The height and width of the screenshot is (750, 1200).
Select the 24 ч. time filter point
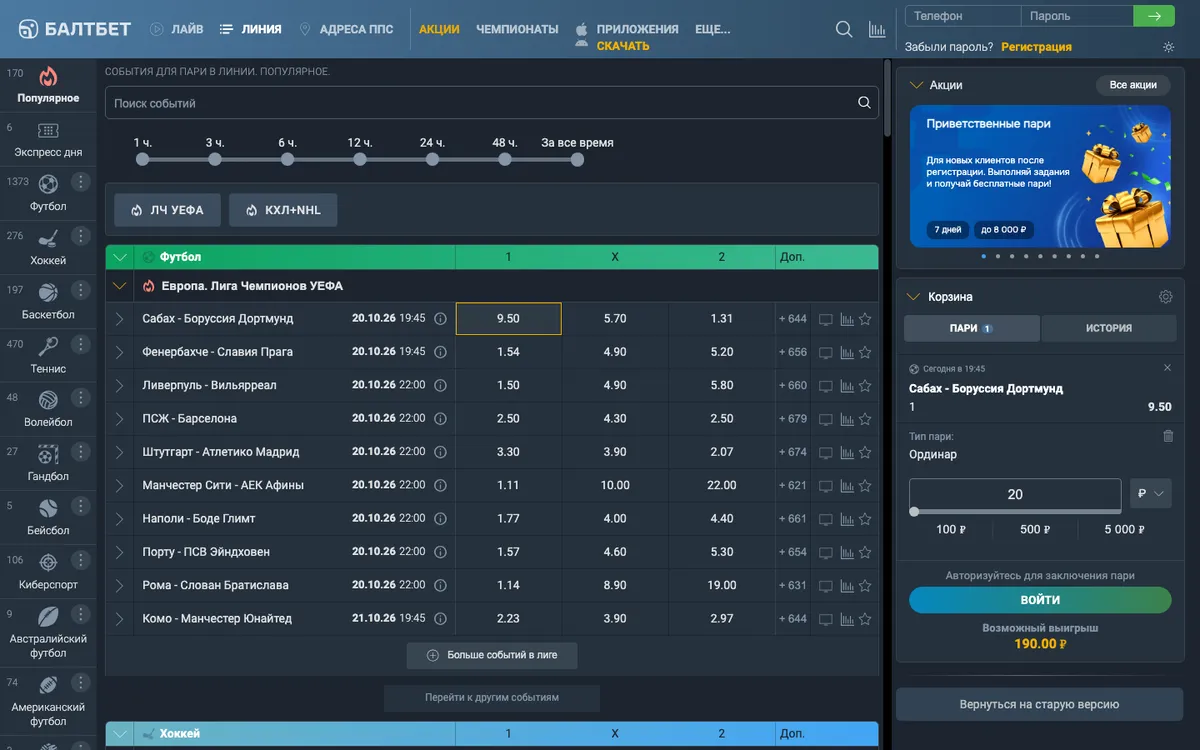tap(432, 159)
